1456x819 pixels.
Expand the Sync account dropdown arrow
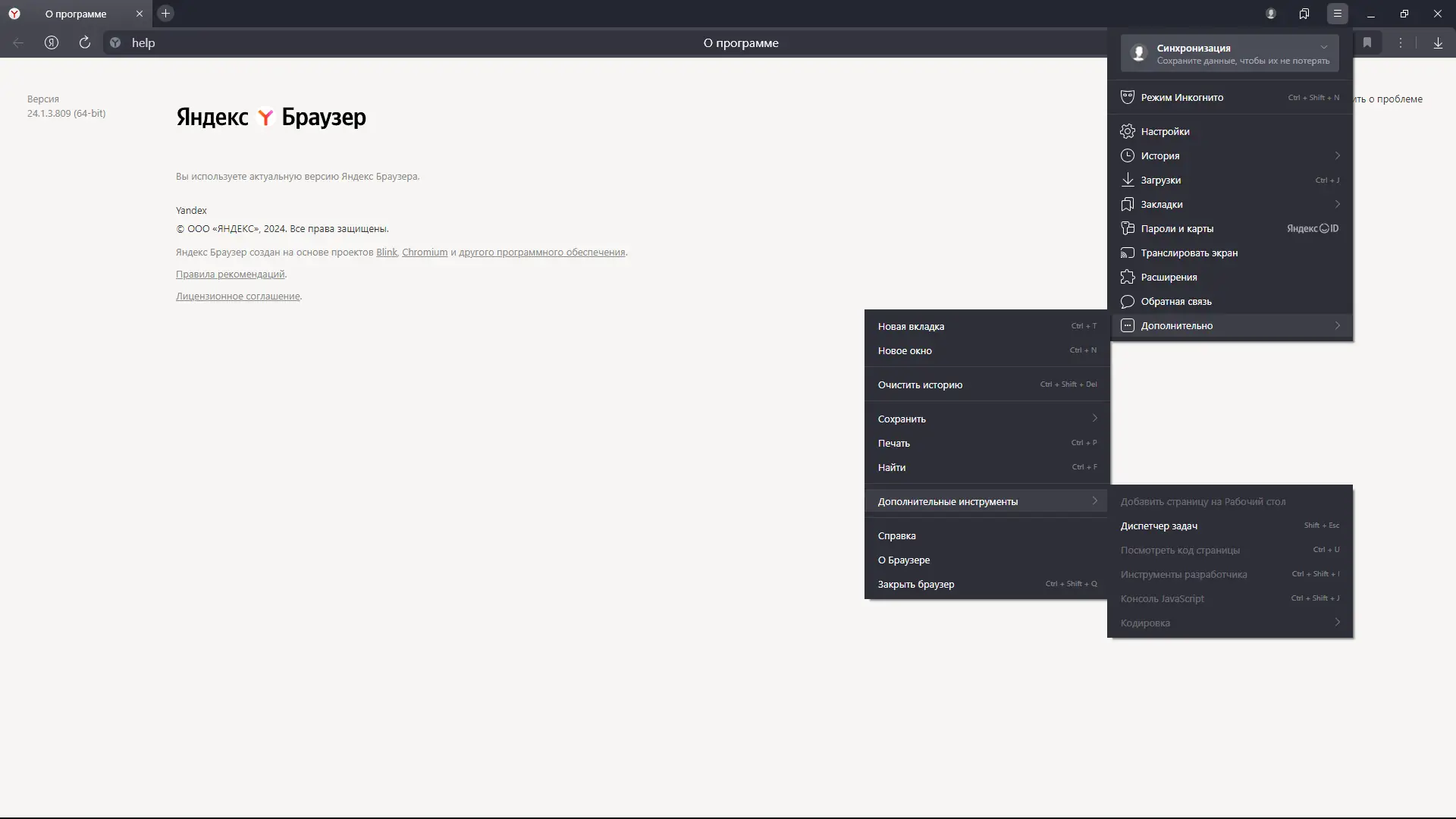(1324, 47)
